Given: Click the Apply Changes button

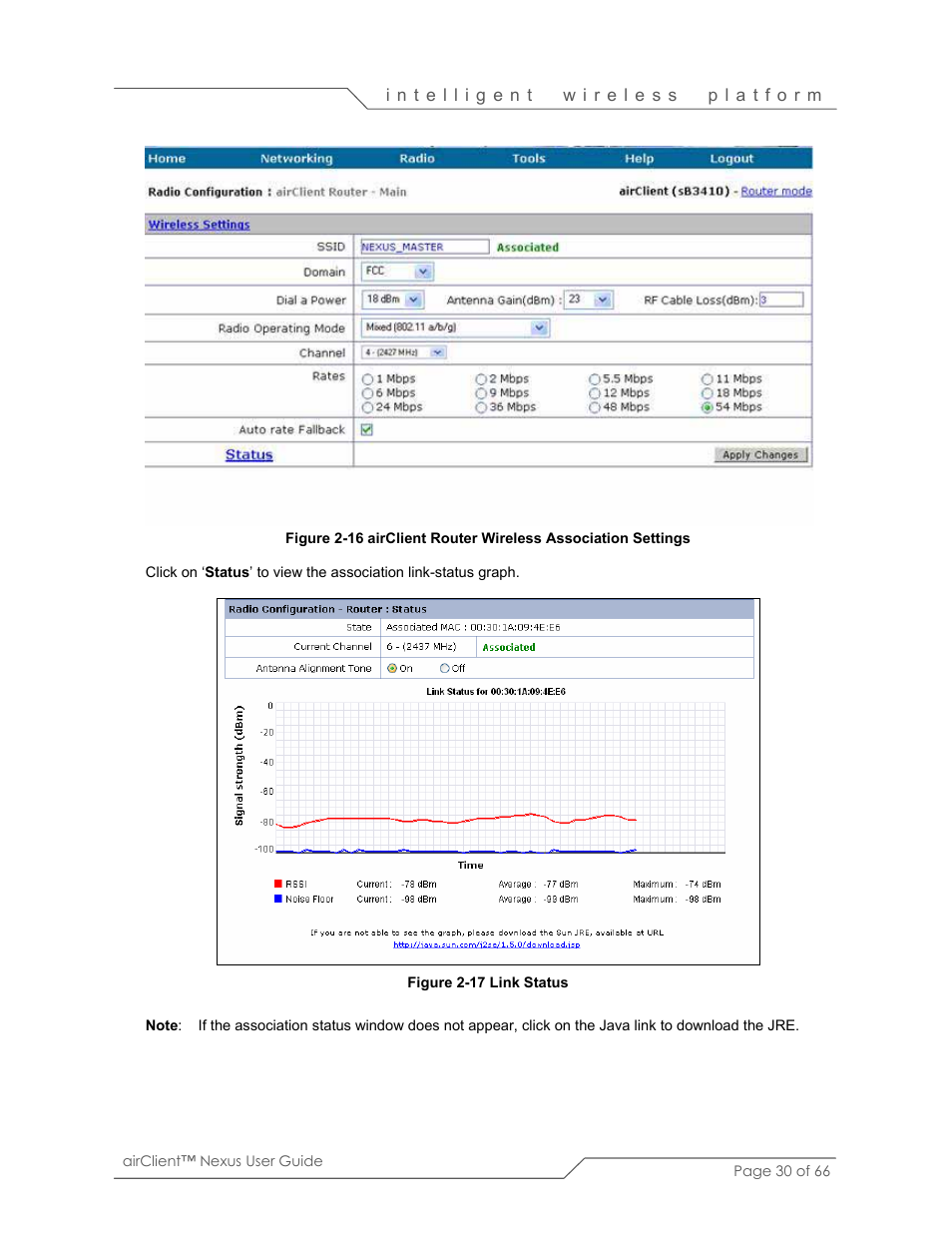Looking at the screenshot, I should tap(760, 455).
